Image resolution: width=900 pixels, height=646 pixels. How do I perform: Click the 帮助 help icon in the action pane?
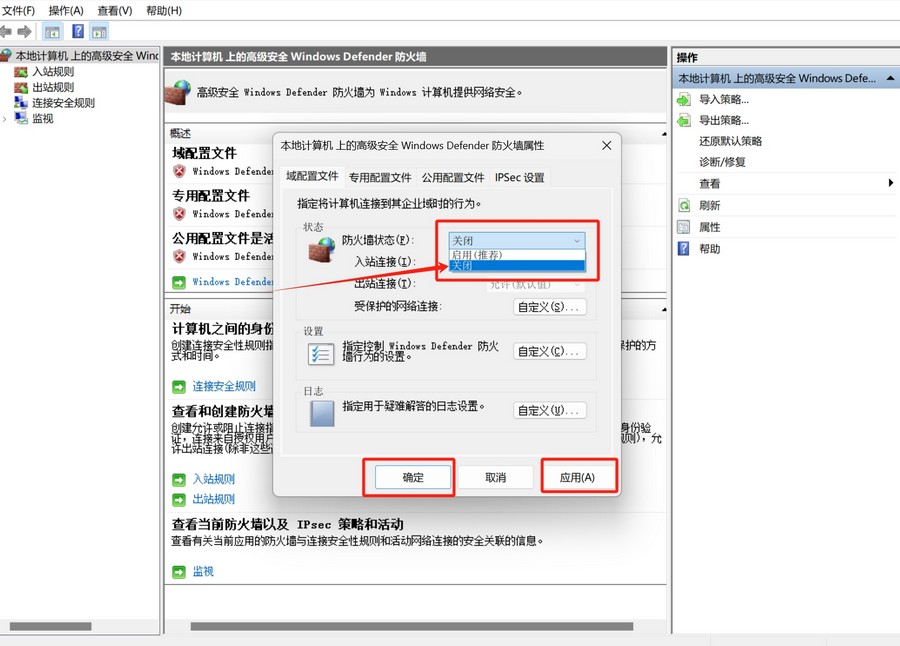click(x=684, y=249)
